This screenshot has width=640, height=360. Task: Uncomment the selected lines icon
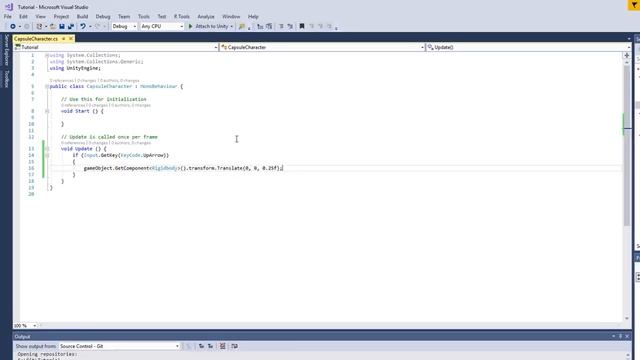[290, 26]
